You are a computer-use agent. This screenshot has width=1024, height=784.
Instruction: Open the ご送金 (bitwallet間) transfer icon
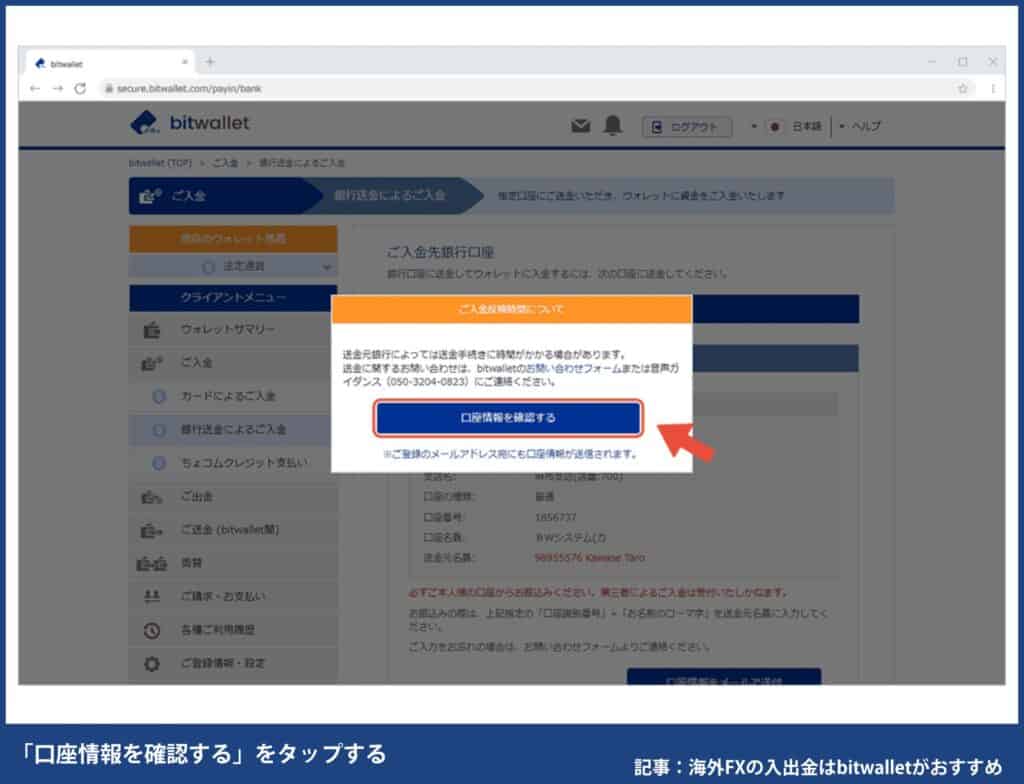click(x=152, y=530)
